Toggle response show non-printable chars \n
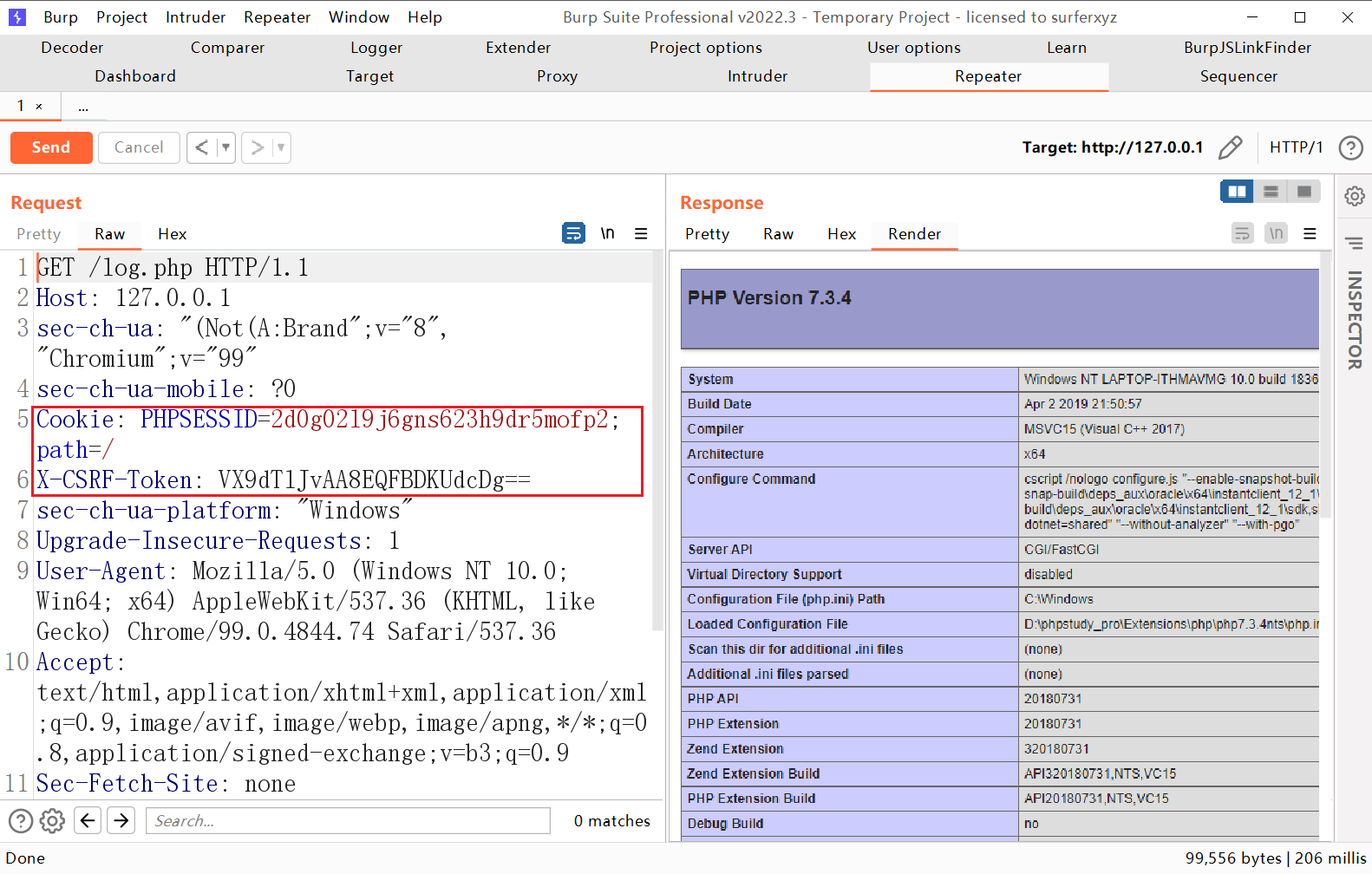Viewport: 1372px width, 874px height. (1276, 233)
